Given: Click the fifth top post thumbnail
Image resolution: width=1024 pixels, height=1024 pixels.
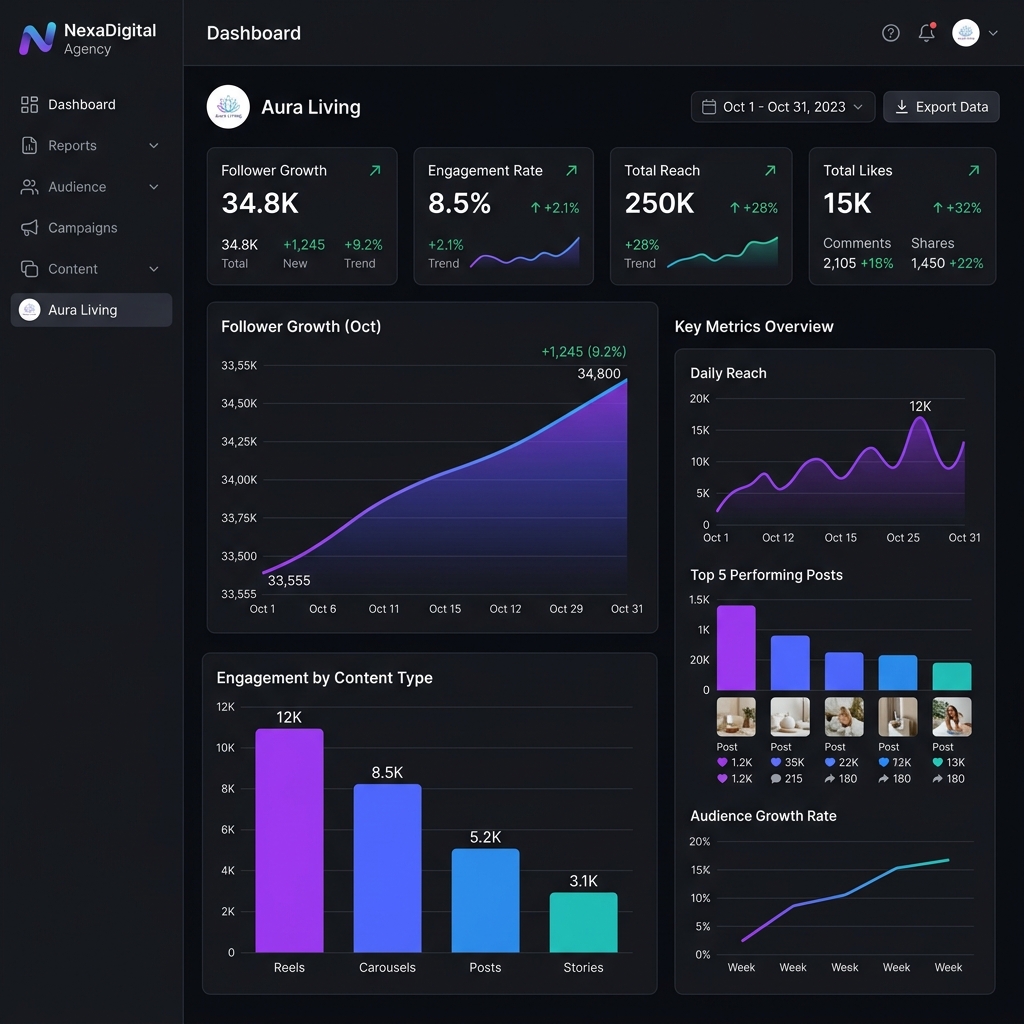Looking at the screenshot, I should click(x=952, y=717).
